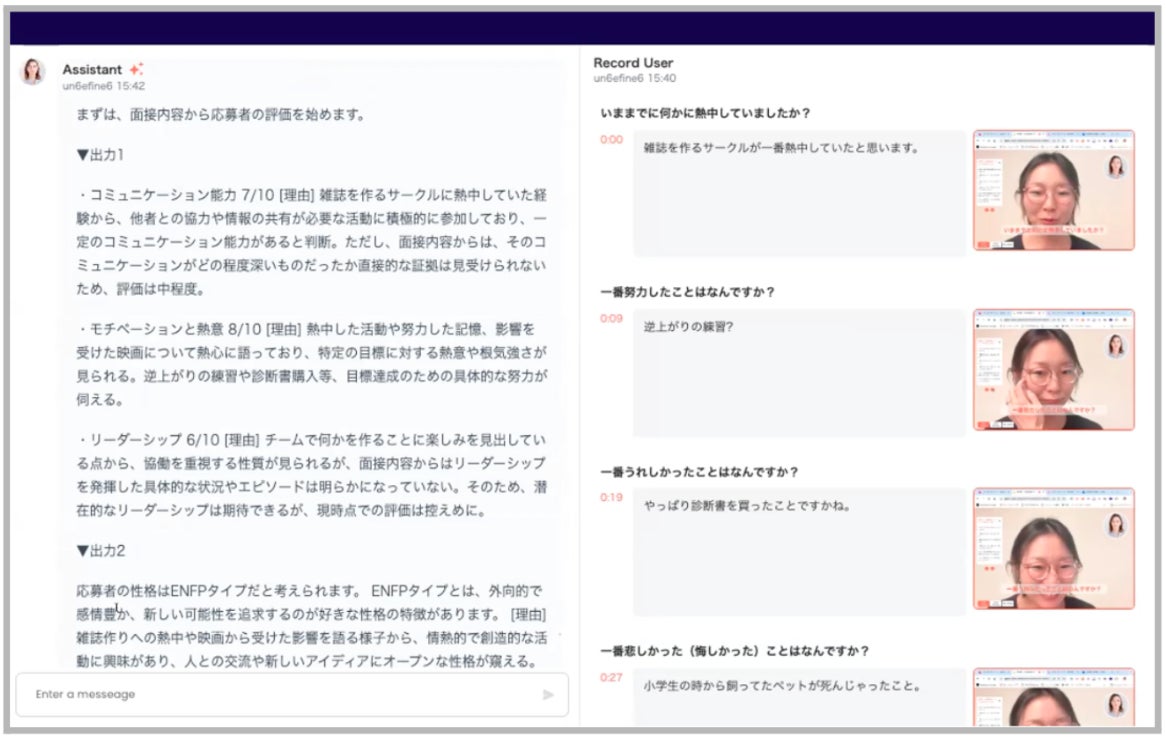Click the モチベーションと熱意 8/10 paragraph
The height and width of the screenshot is (738, 1166).
[x=312, y=364]
